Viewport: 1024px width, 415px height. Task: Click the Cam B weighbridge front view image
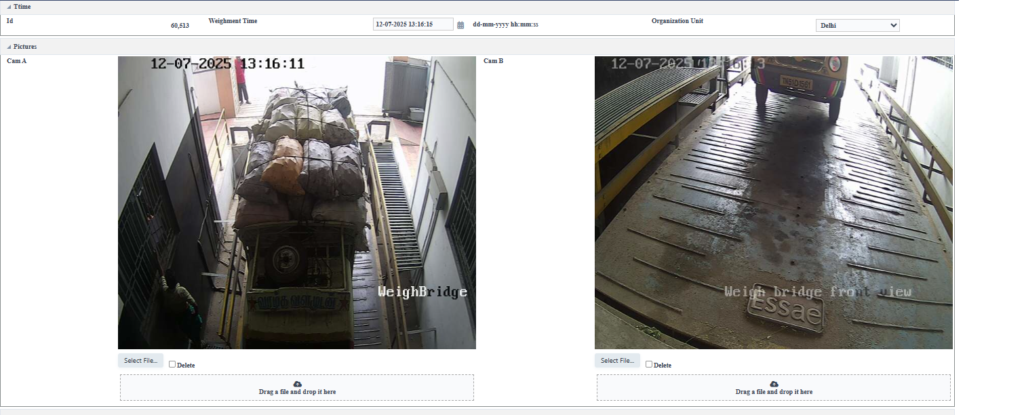click(x=773, y=202)
